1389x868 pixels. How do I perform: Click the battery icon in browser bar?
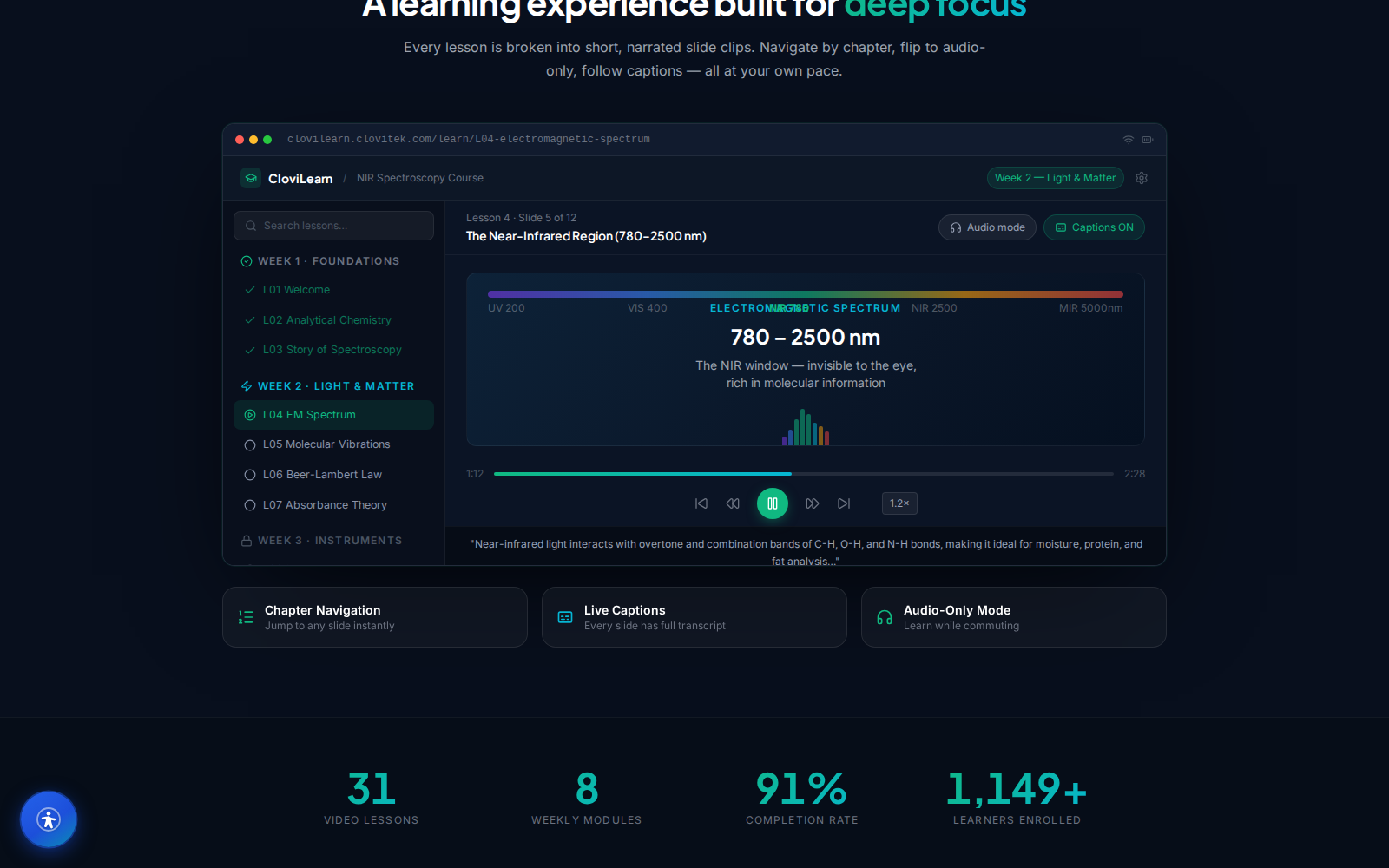click(x=1148, y=139)
